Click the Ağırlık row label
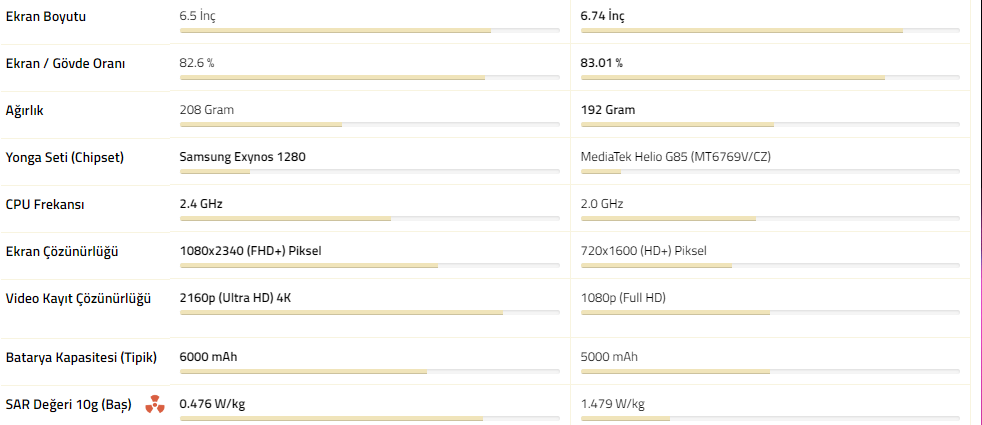The image size is (982, 425). [25, 110]
